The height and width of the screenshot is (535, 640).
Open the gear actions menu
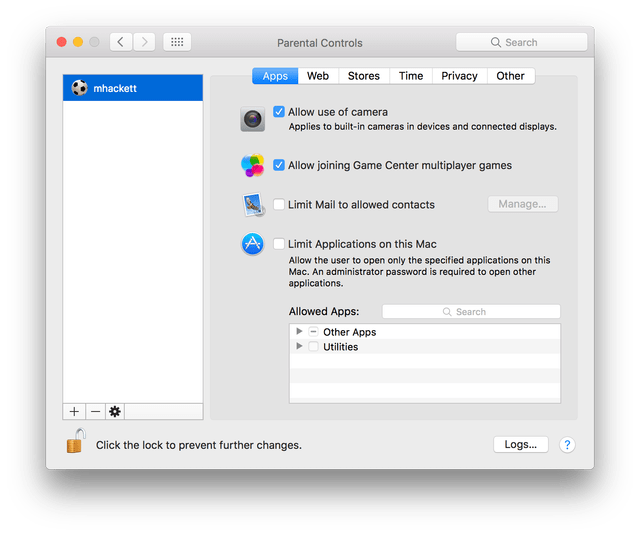[115, 411]
